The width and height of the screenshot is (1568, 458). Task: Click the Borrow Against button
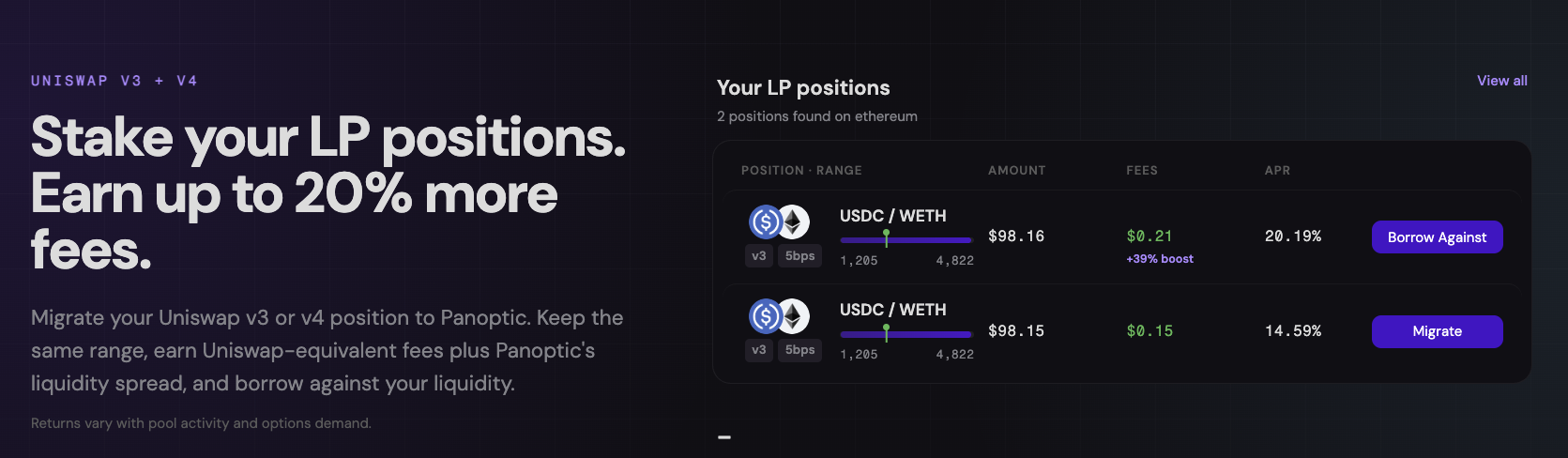[1437, 237]
